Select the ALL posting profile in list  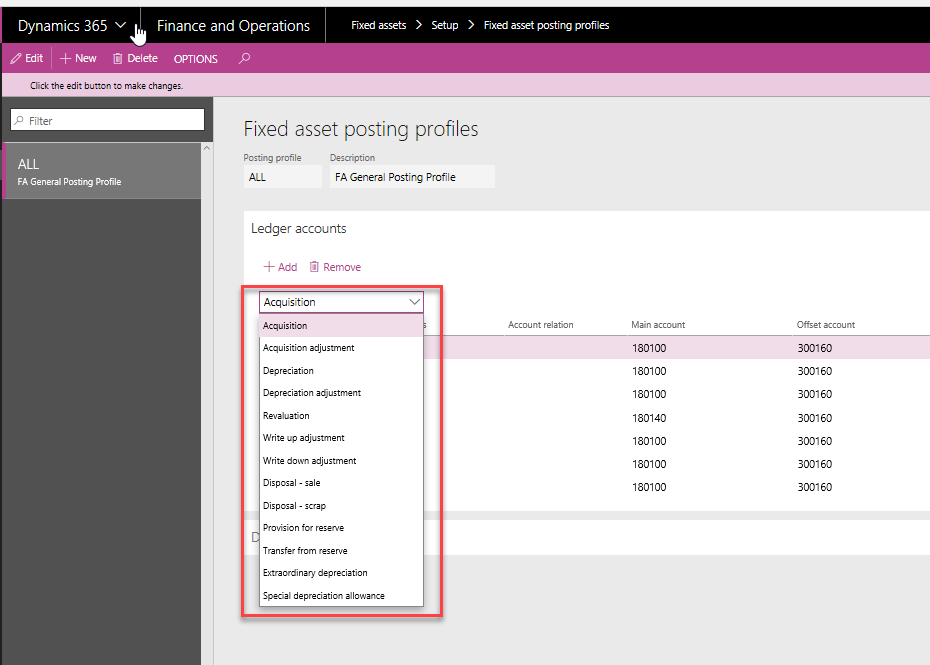[100, 171]
